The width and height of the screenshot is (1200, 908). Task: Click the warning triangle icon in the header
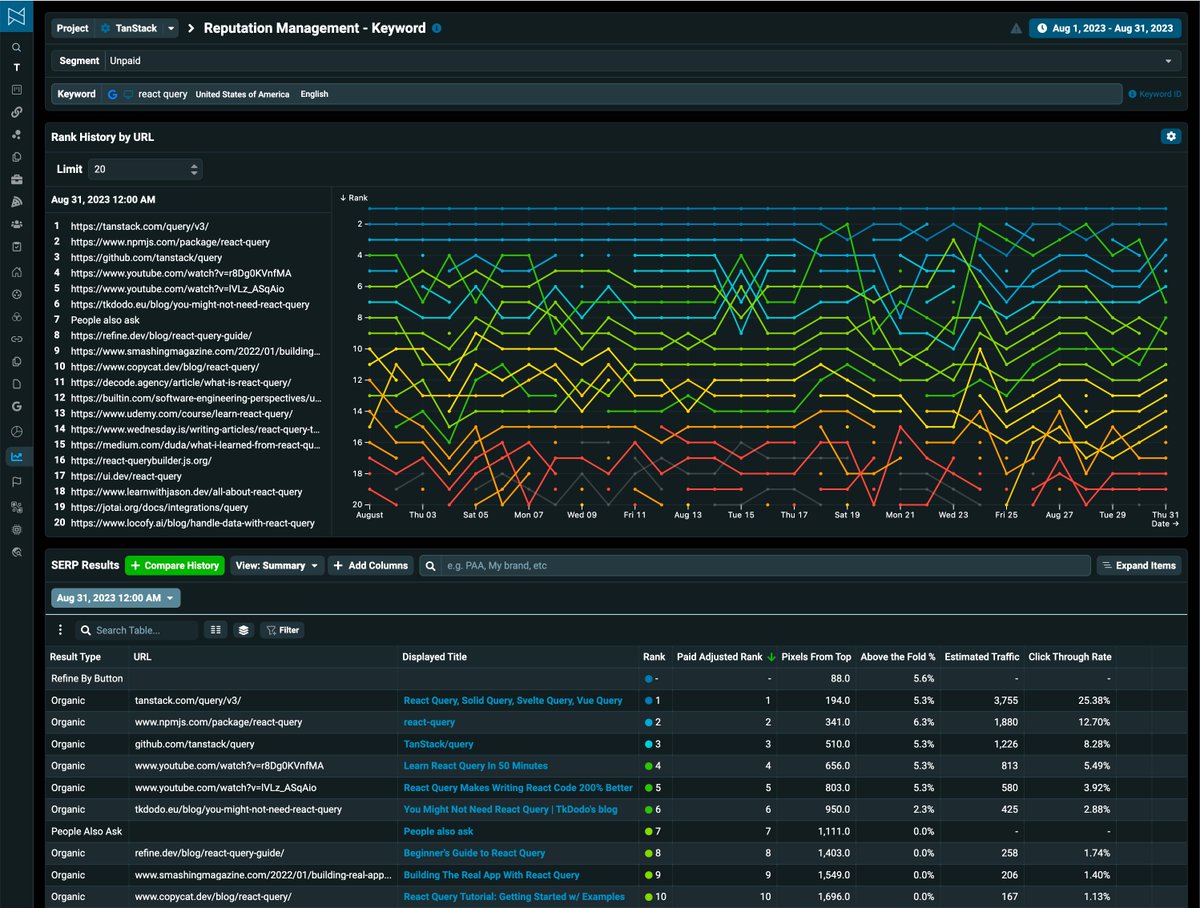(x=1016, y=29)
